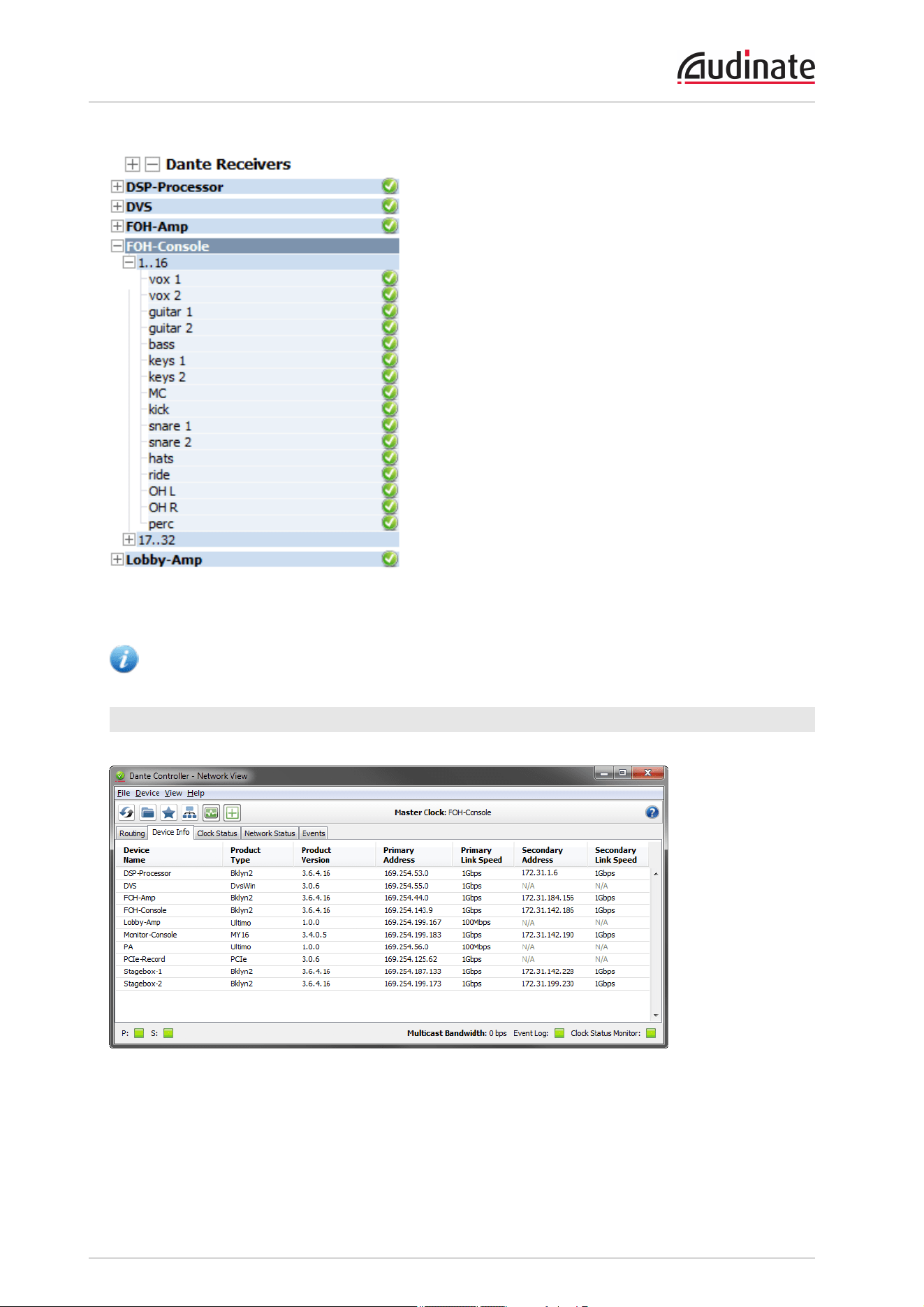The height and width of the screenshot is (1307, 924).
Task: Select the MC channel row
Action: (273, 393)
